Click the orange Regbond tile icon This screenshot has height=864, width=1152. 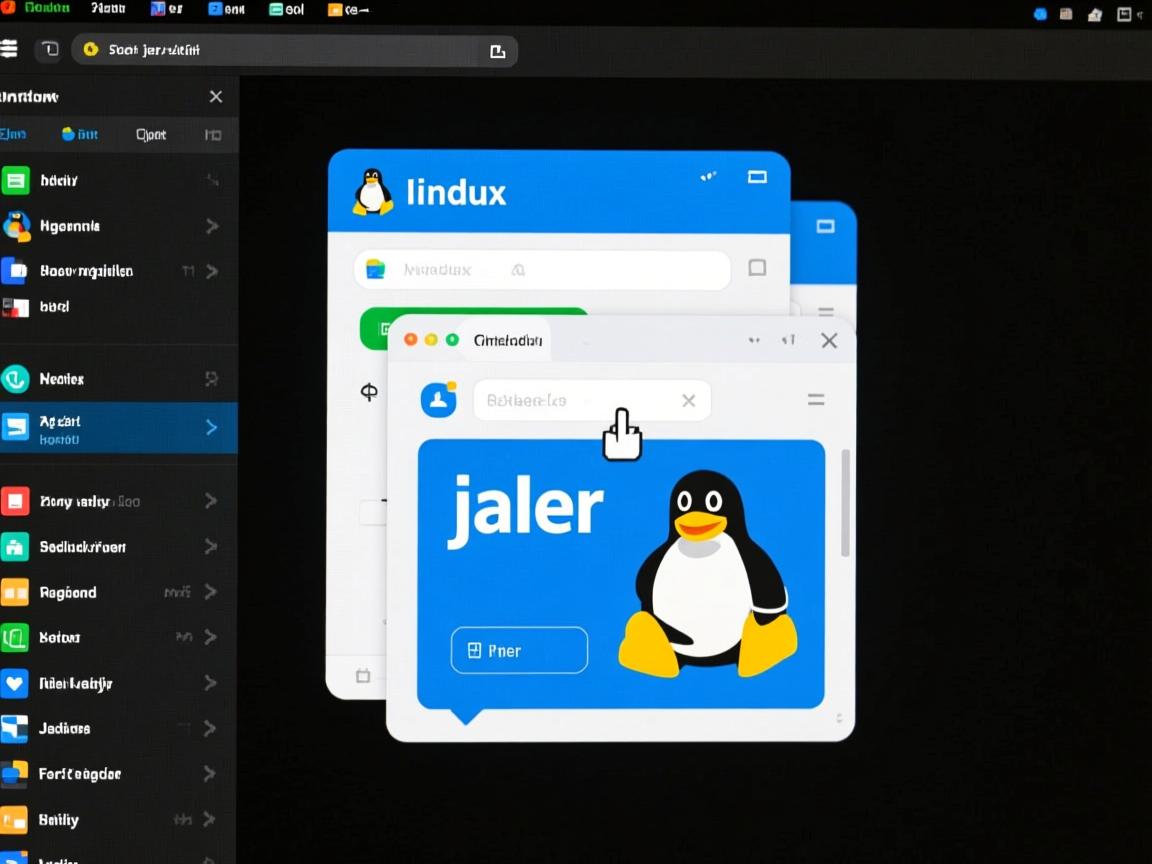tap(15, 592)
